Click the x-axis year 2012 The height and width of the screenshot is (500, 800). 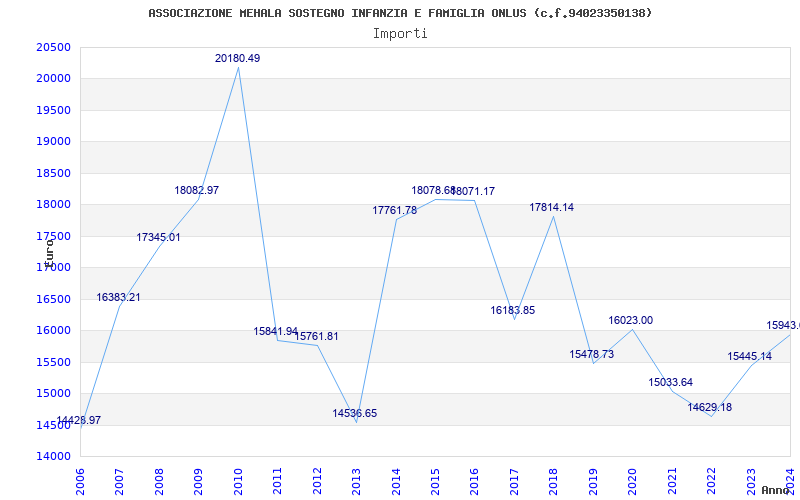coord(317,482)
